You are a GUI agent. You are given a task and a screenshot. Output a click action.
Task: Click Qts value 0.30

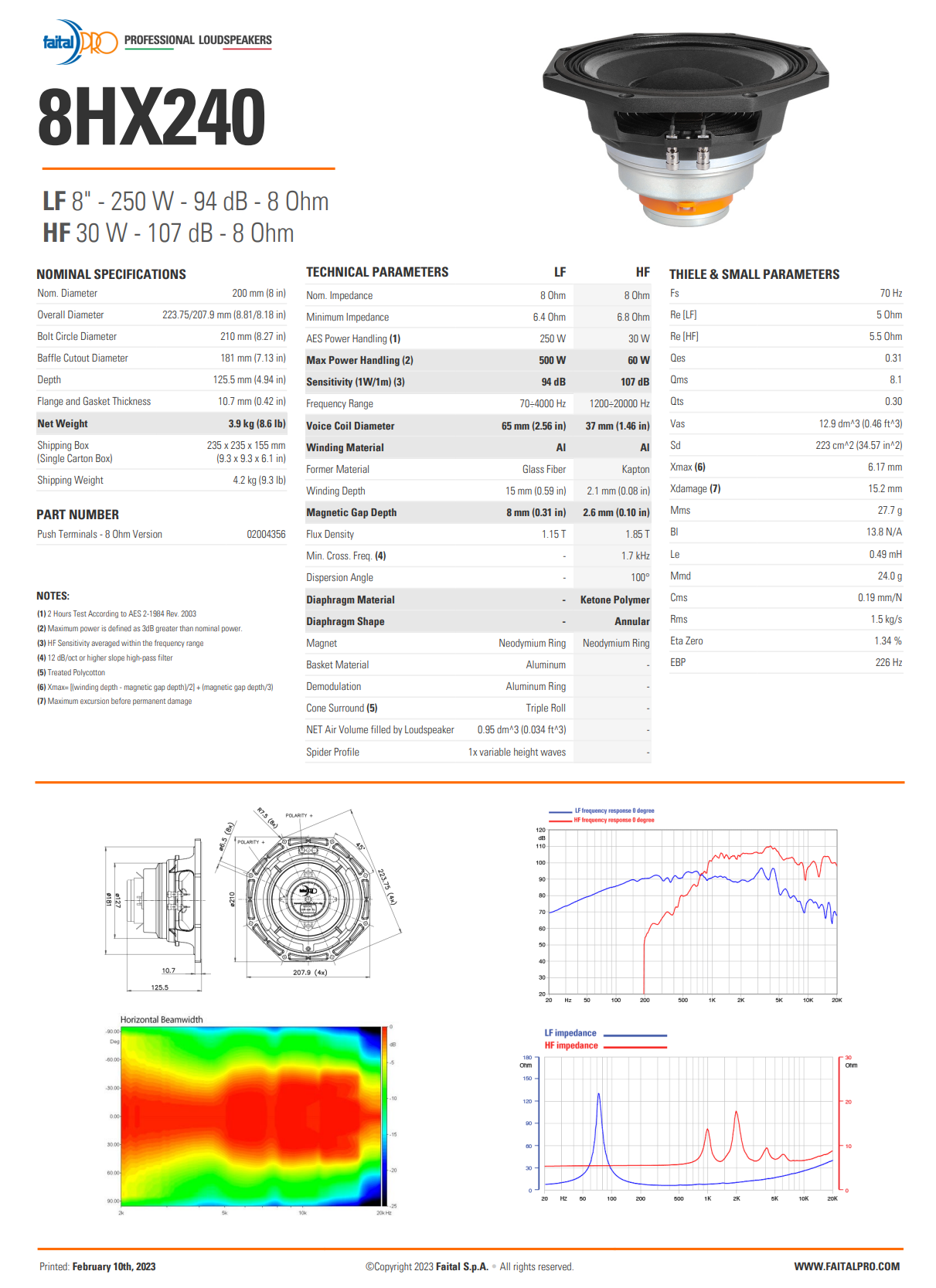(893, 402)
